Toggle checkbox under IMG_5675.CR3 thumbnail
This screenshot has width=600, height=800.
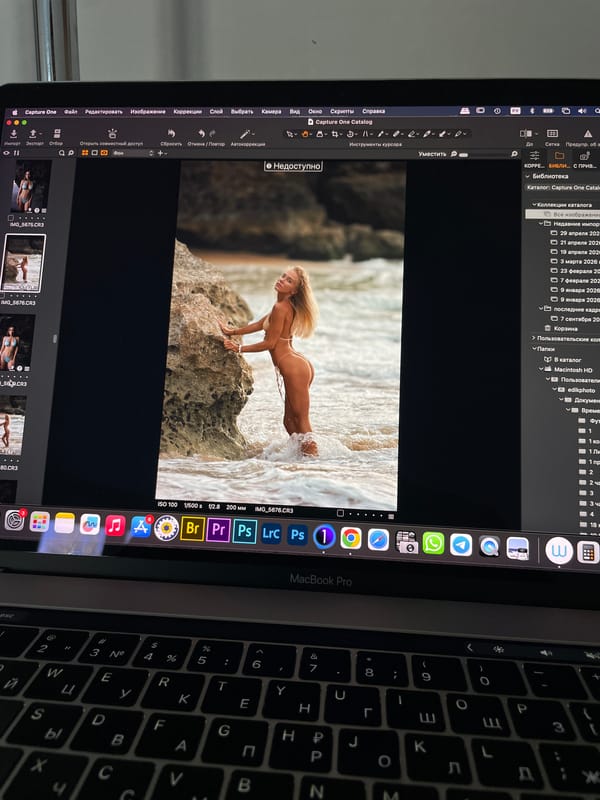(11, 218)
